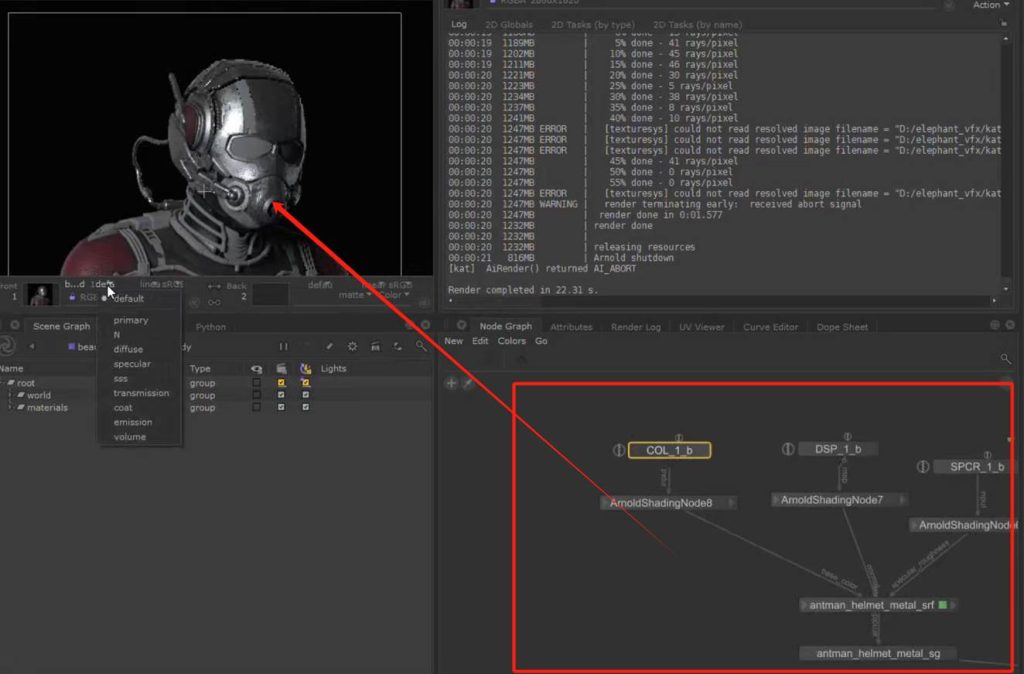Select specular from the AOV list

(x=132, y=364)
